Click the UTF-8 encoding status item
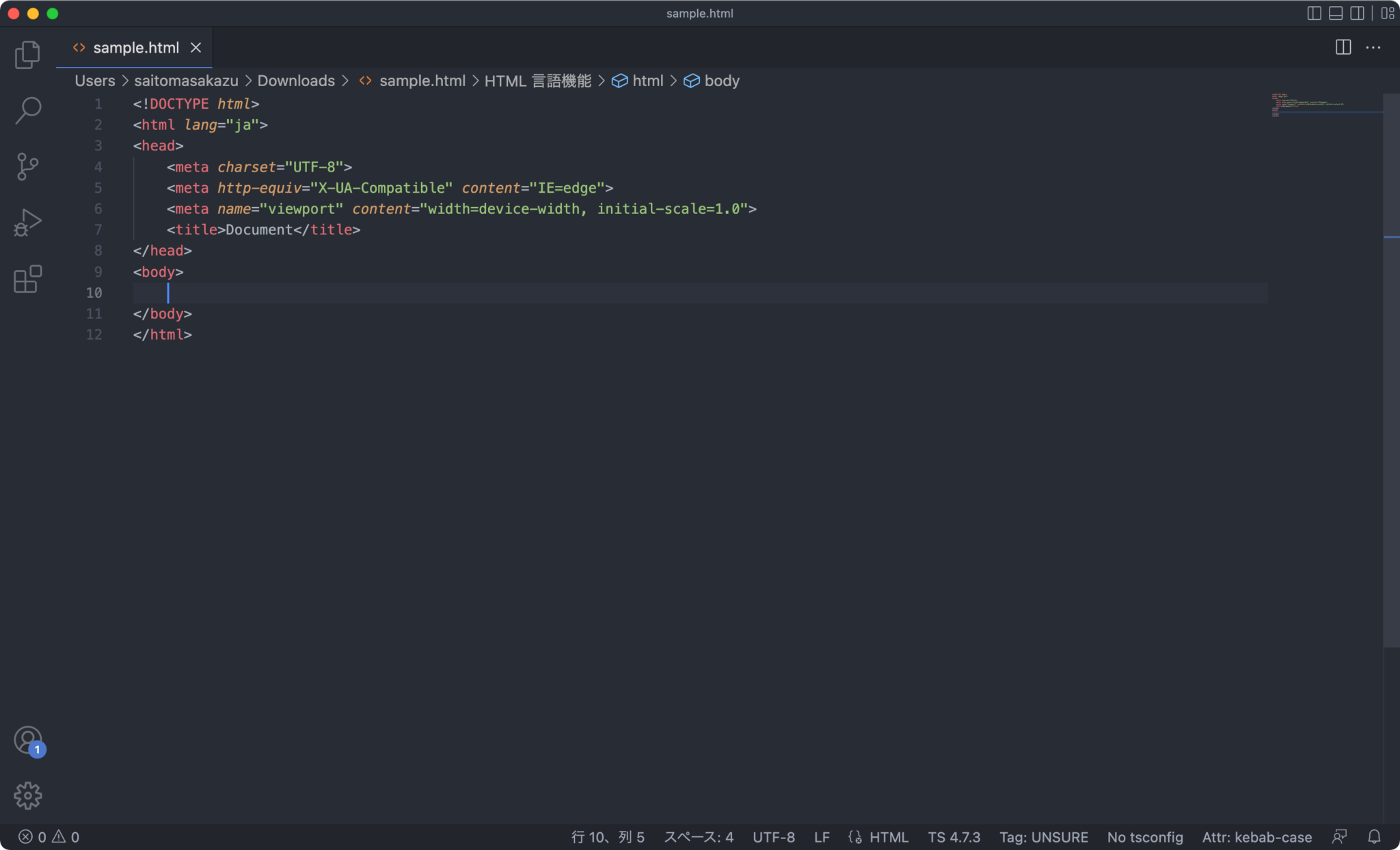 click(x=773, y=836)
